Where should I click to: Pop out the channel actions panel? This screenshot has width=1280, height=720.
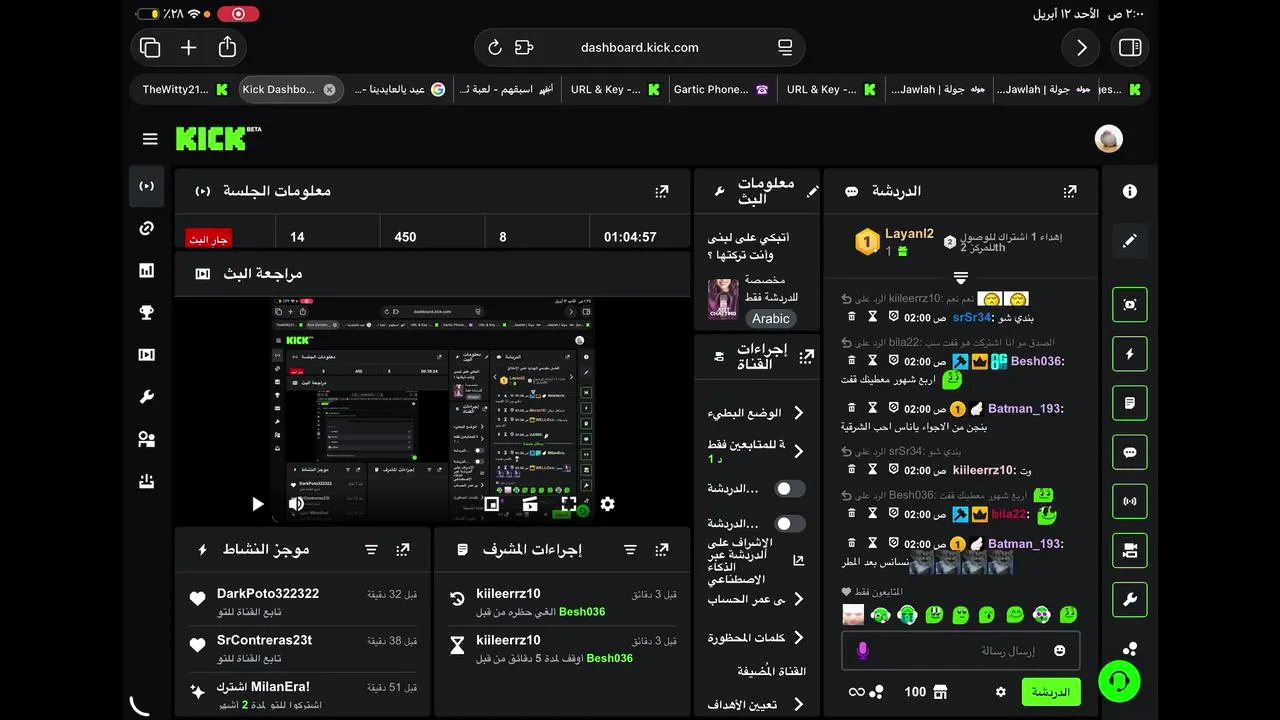[807, 356]
